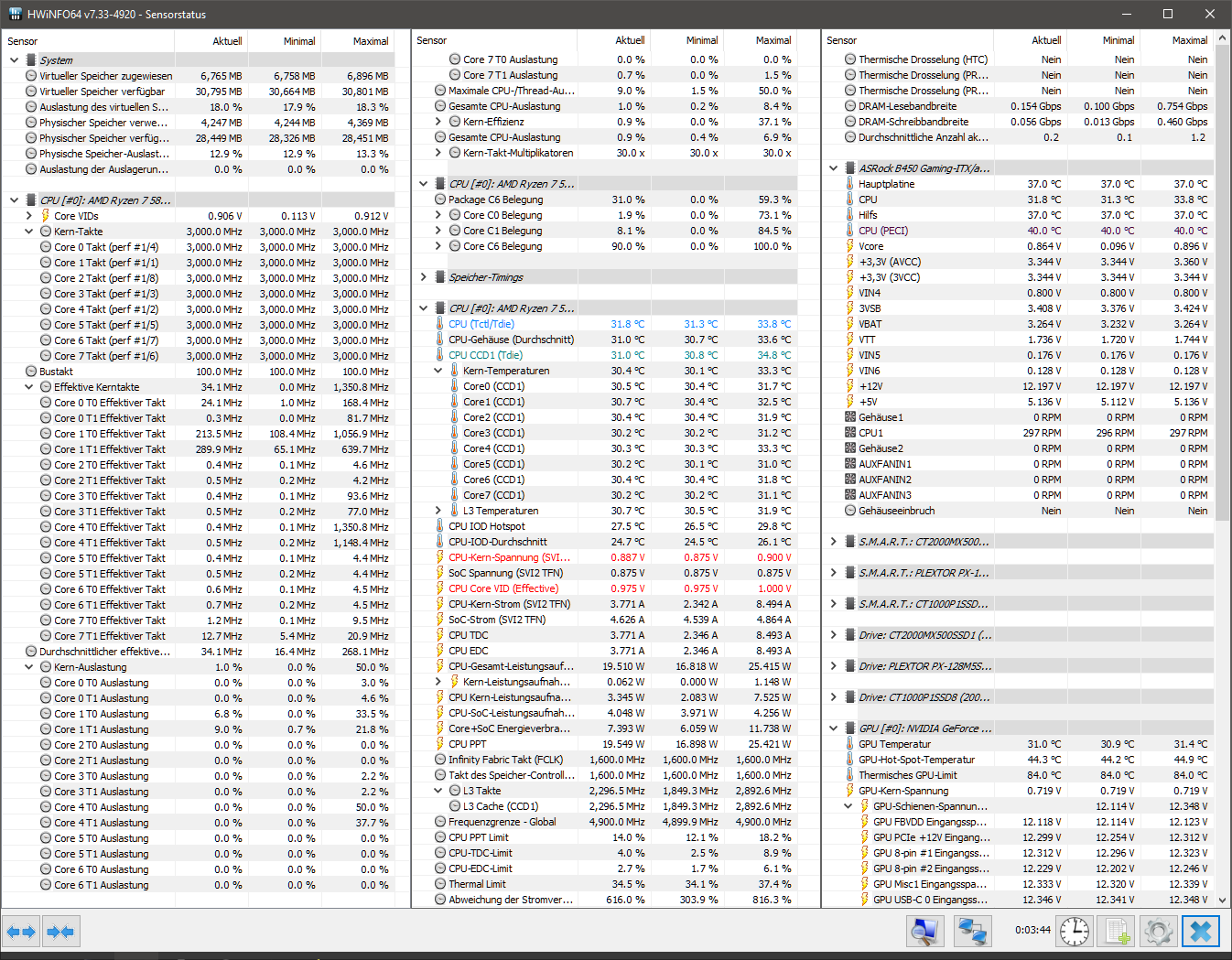1232x960 pixels.
Task: Expand the S.M.A.R.T.: CT2000MX500 group
Action: 833,542
